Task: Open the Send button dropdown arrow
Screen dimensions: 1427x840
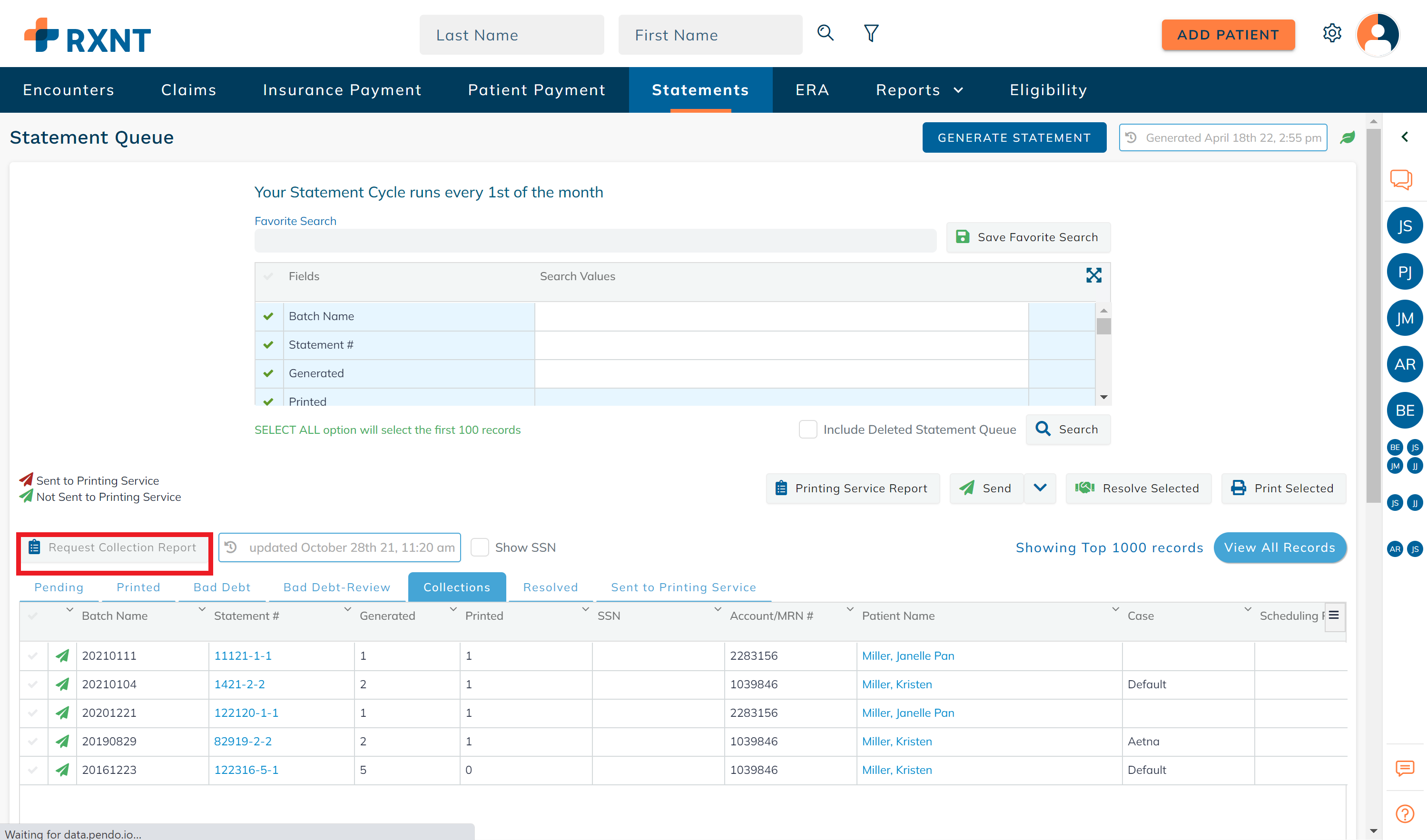Action: coord(1040,488)
